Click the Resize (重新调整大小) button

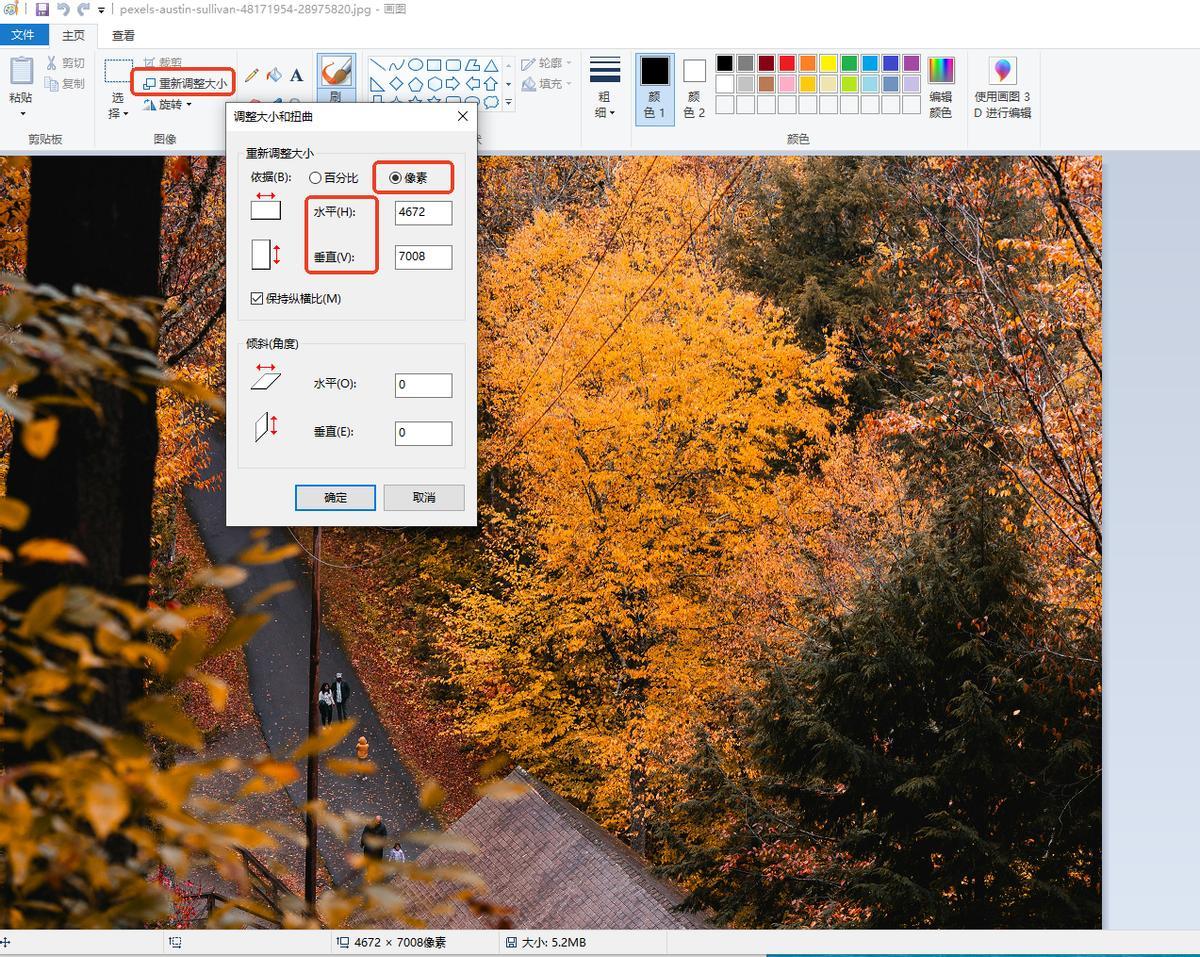[186, 84]
